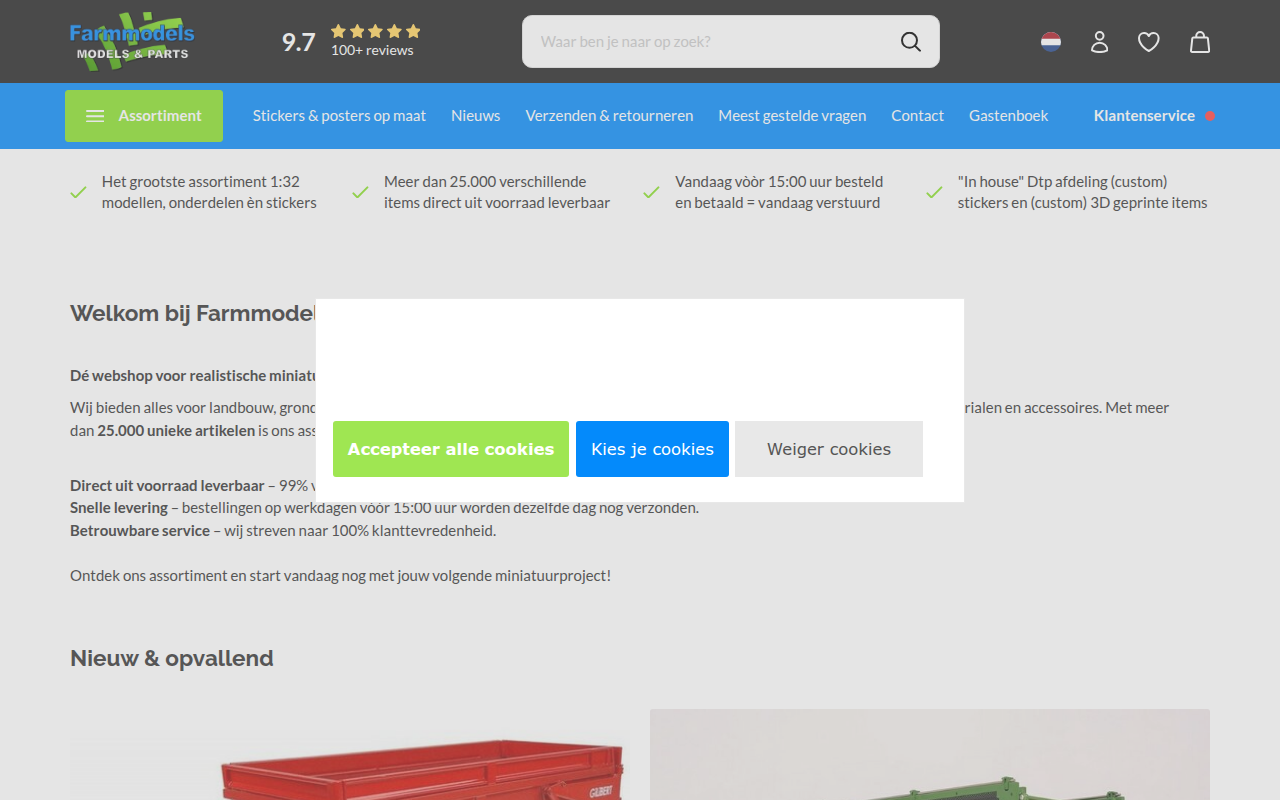Click the 'Betrouwbare service' line

tap(283, 531)
